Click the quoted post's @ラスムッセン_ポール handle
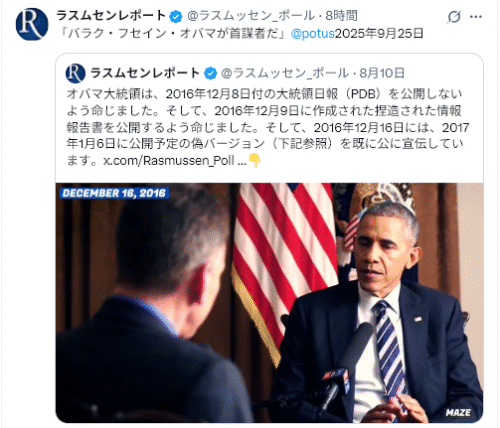Viewport: 500px width, 428px height. [285, 73]
